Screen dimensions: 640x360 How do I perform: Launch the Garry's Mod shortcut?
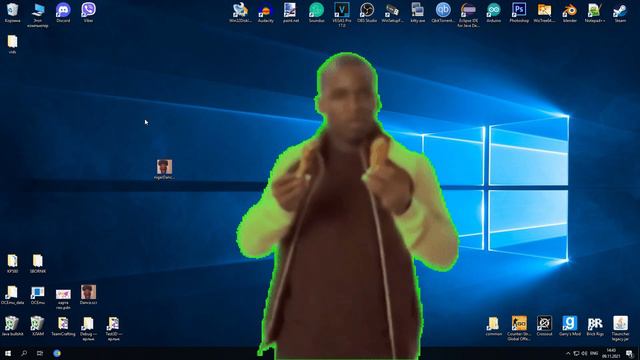click(569, 326)
